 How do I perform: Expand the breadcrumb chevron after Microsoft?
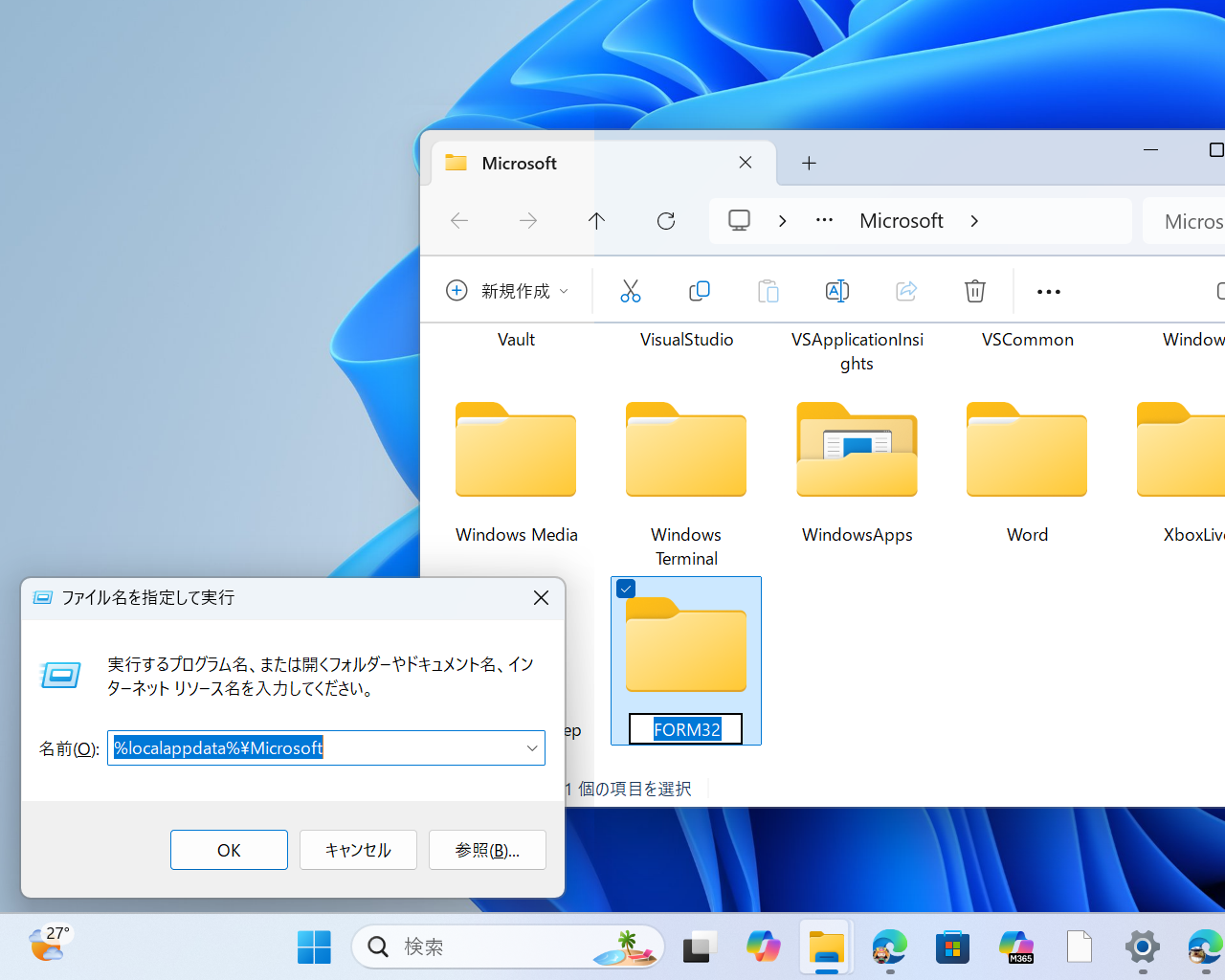pyautogui.click(x=973, y=220)
